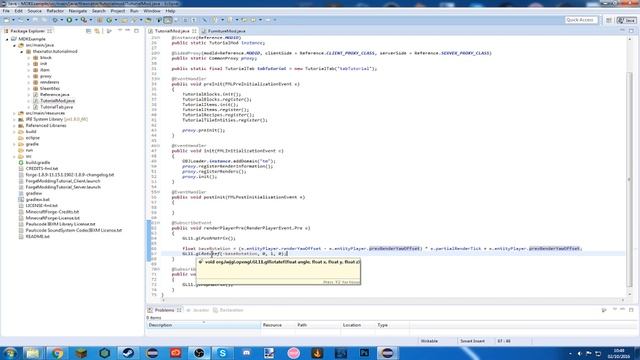Open the Search menu
640x360 pixels.
pos(98,11)
